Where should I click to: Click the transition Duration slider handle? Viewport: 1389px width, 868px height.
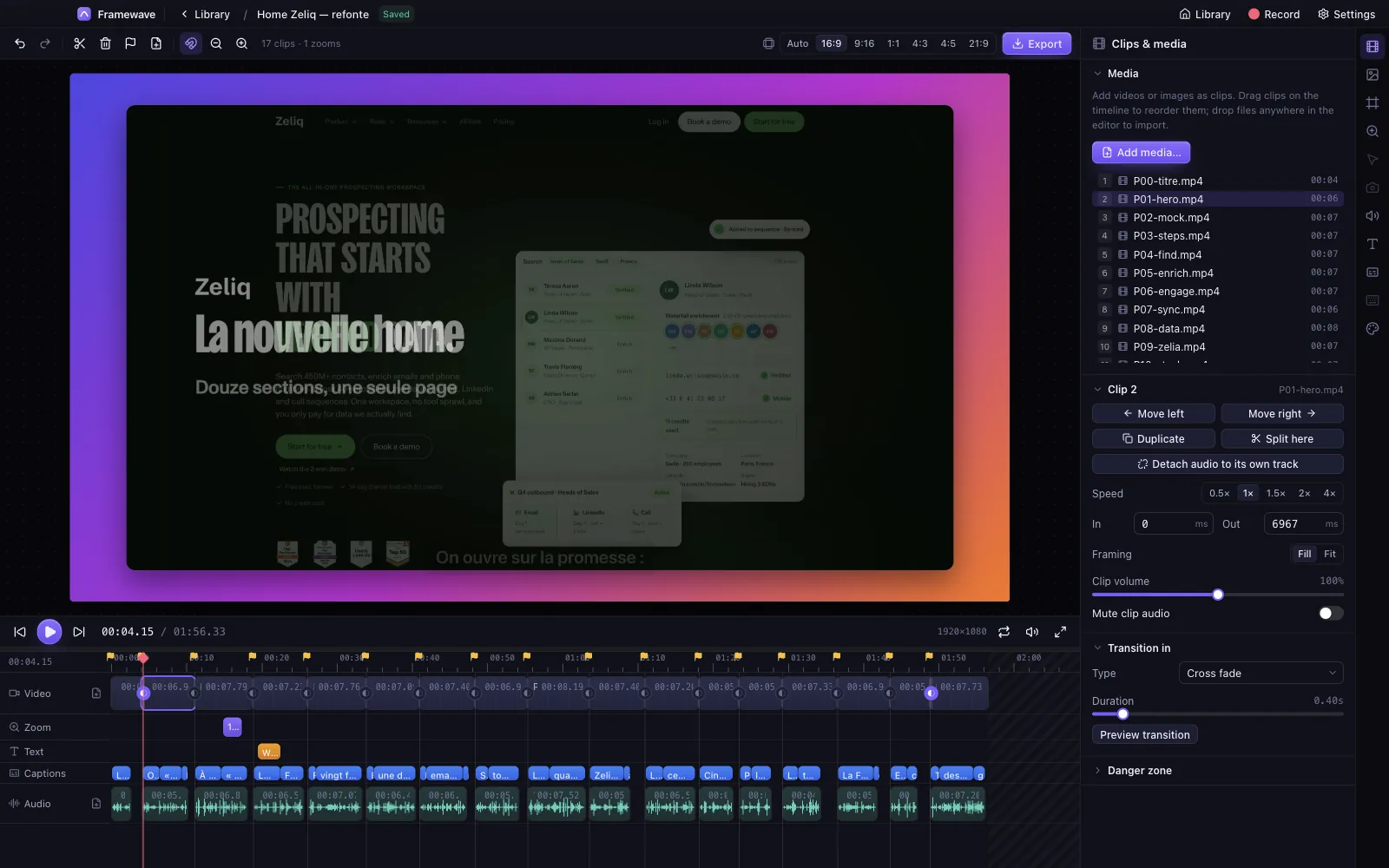pyautogui.click(x=1122, y=714)
